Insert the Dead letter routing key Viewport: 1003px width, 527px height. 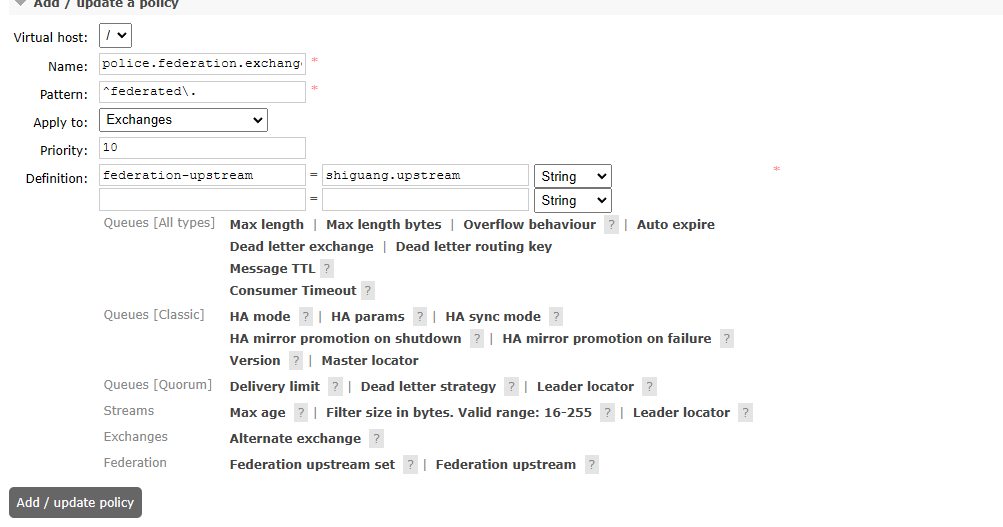473,247
